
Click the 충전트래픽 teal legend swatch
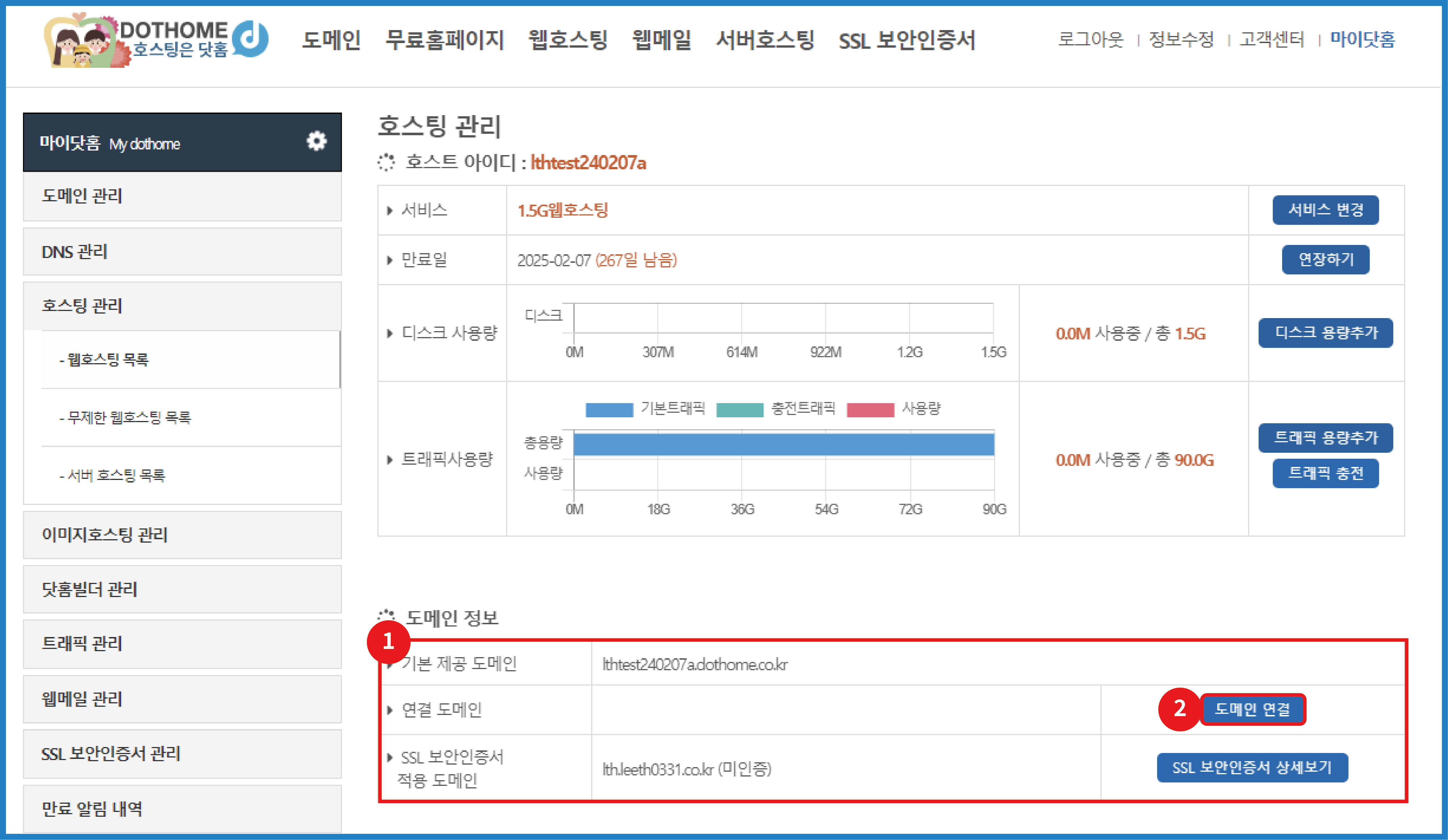[x=739, y=410]
